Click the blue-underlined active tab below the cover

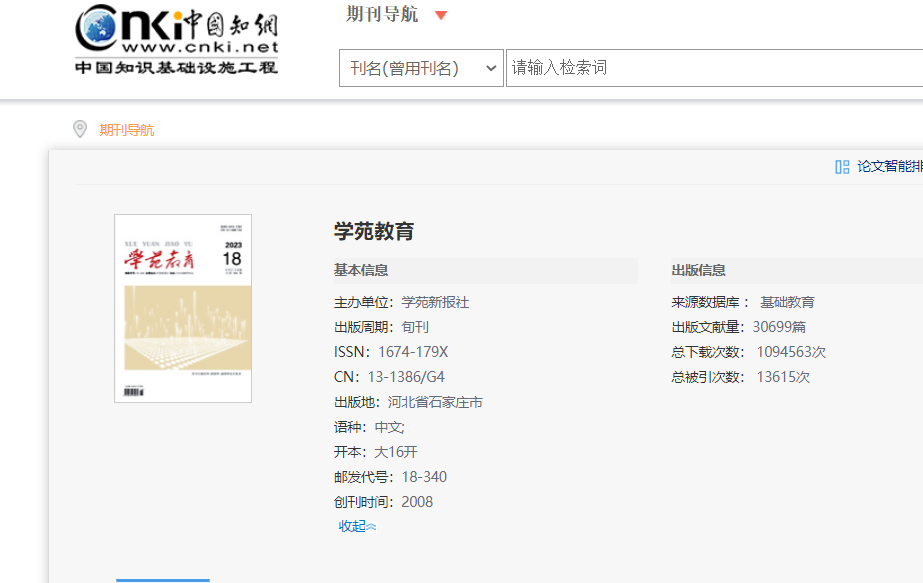pyautogui.click(x=163, y=580)
